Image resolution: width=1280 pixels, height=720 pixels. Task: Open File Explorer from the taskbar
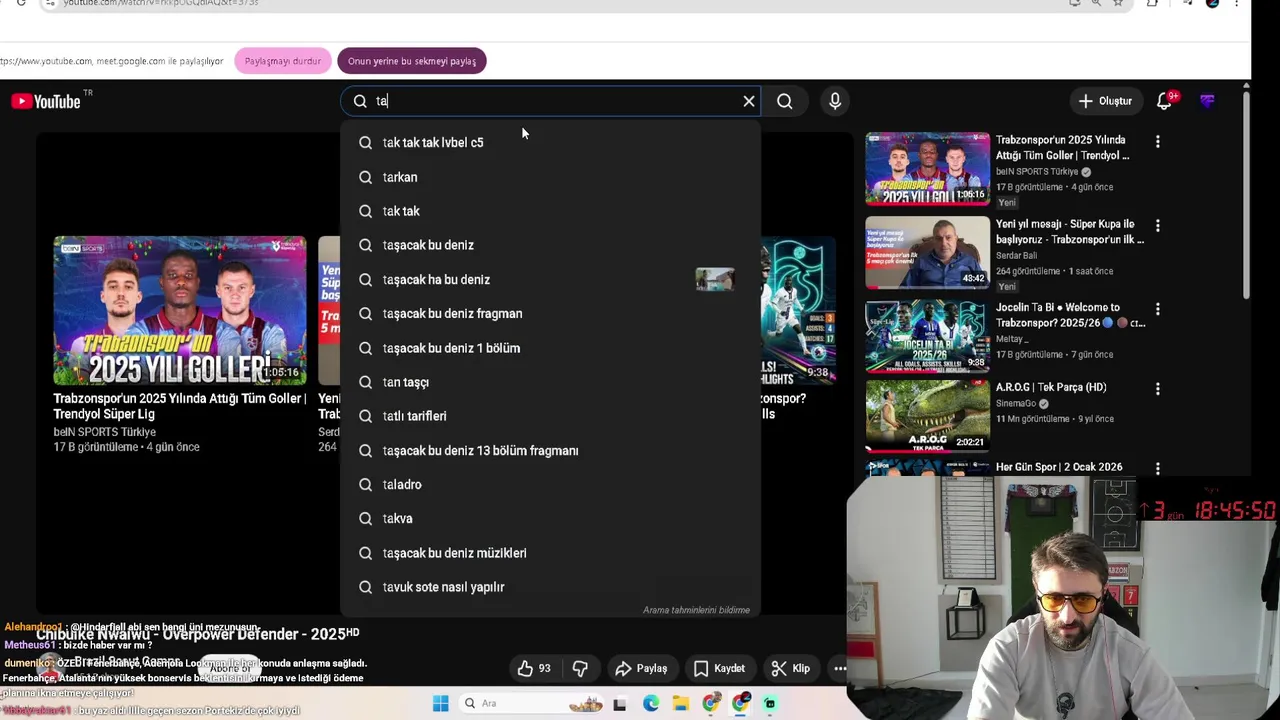coord(680,704)
